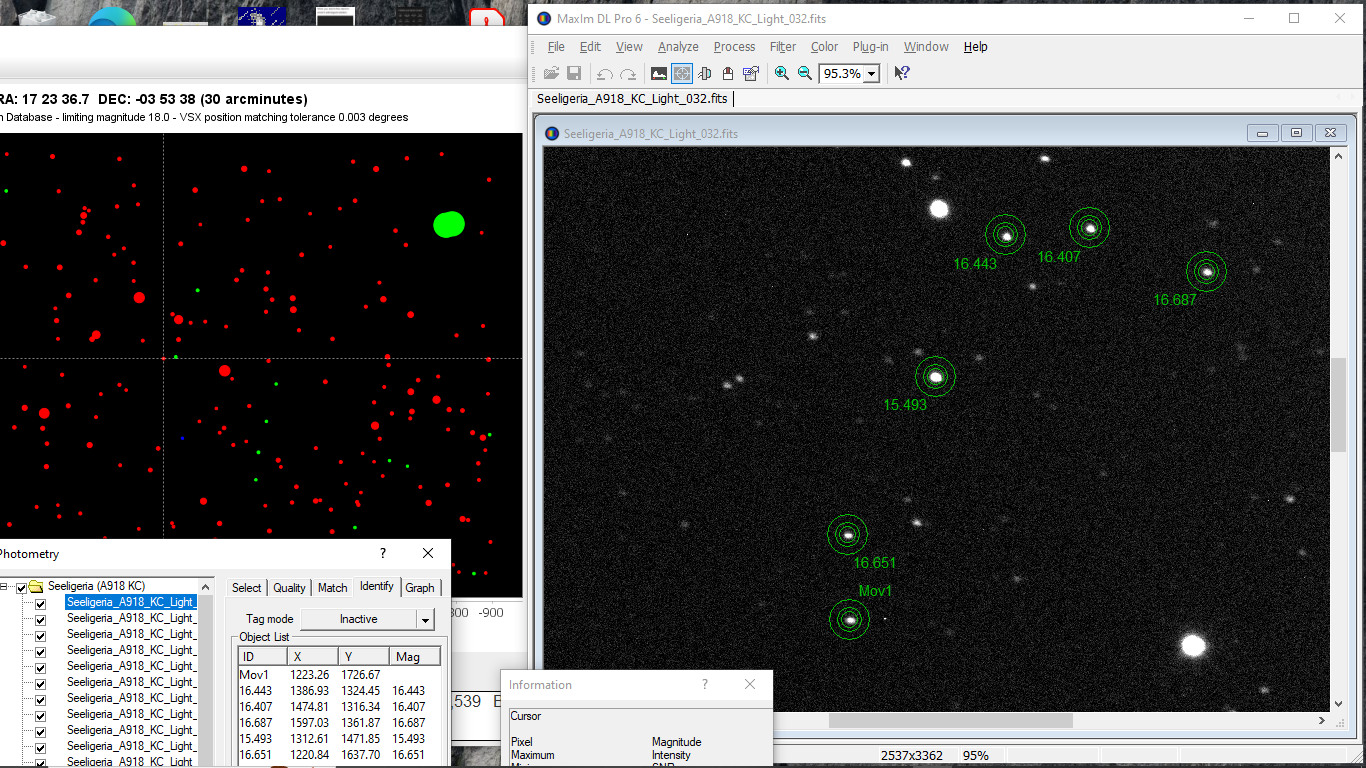The height and width of the screenshot is (768, 1366).
Task: Click the flip/mirror image toolbar icon
Action: coord(705,73)
